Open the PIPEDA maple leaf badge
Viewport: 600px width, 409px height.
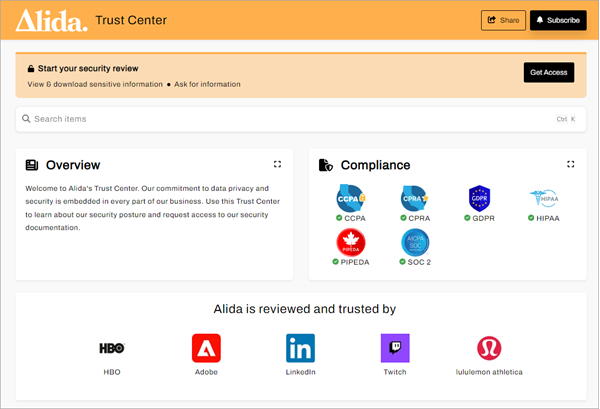tap(351, 242)
